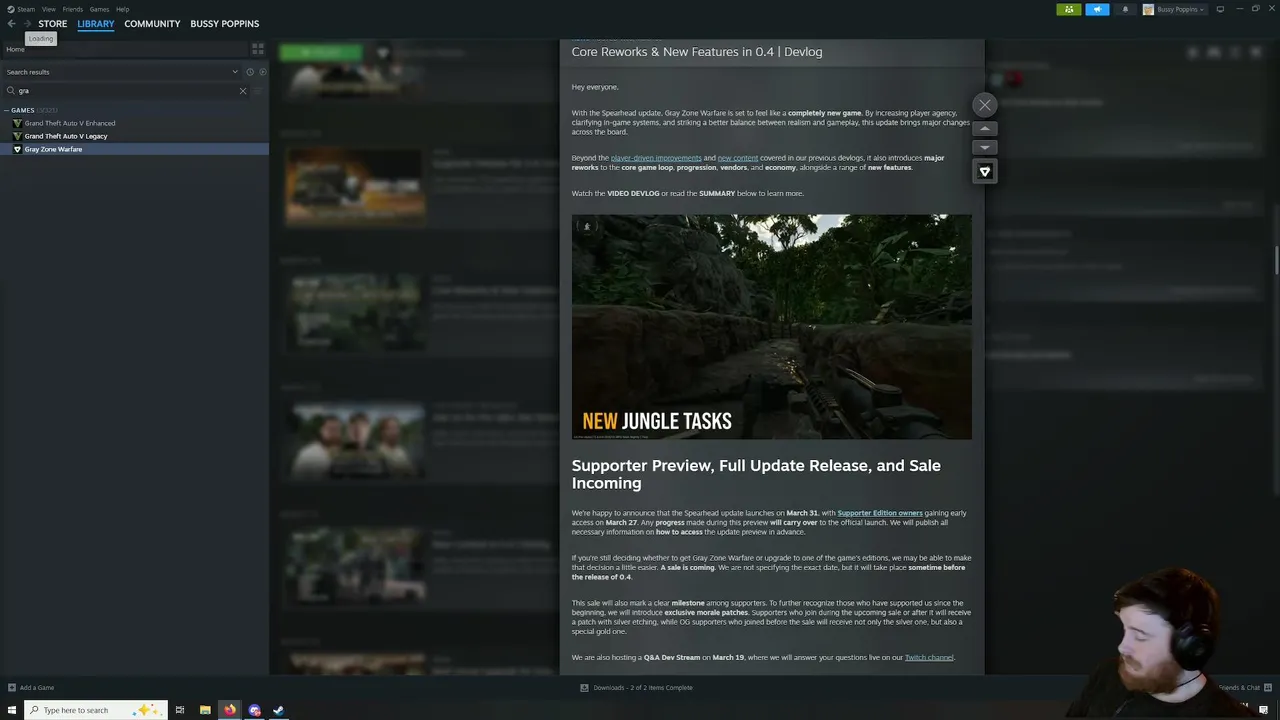The height and width of the screenshot is (720, 1280).
Task: Click the Bussy Poppins avatar image
Action: 1148,9
